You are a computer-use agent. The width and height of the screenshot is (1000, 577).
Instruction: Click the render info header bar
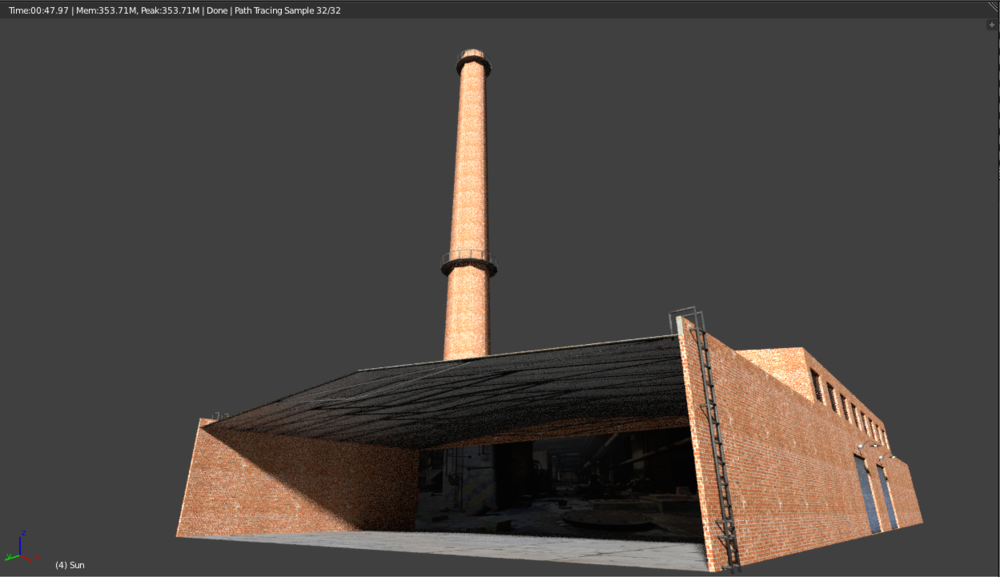click(600, 8)
